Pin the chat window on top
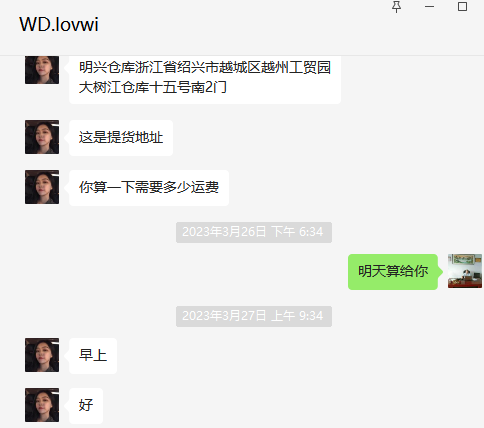Viewport: 484px width, 428px height. pyautogui.click(x=396, y=7)
